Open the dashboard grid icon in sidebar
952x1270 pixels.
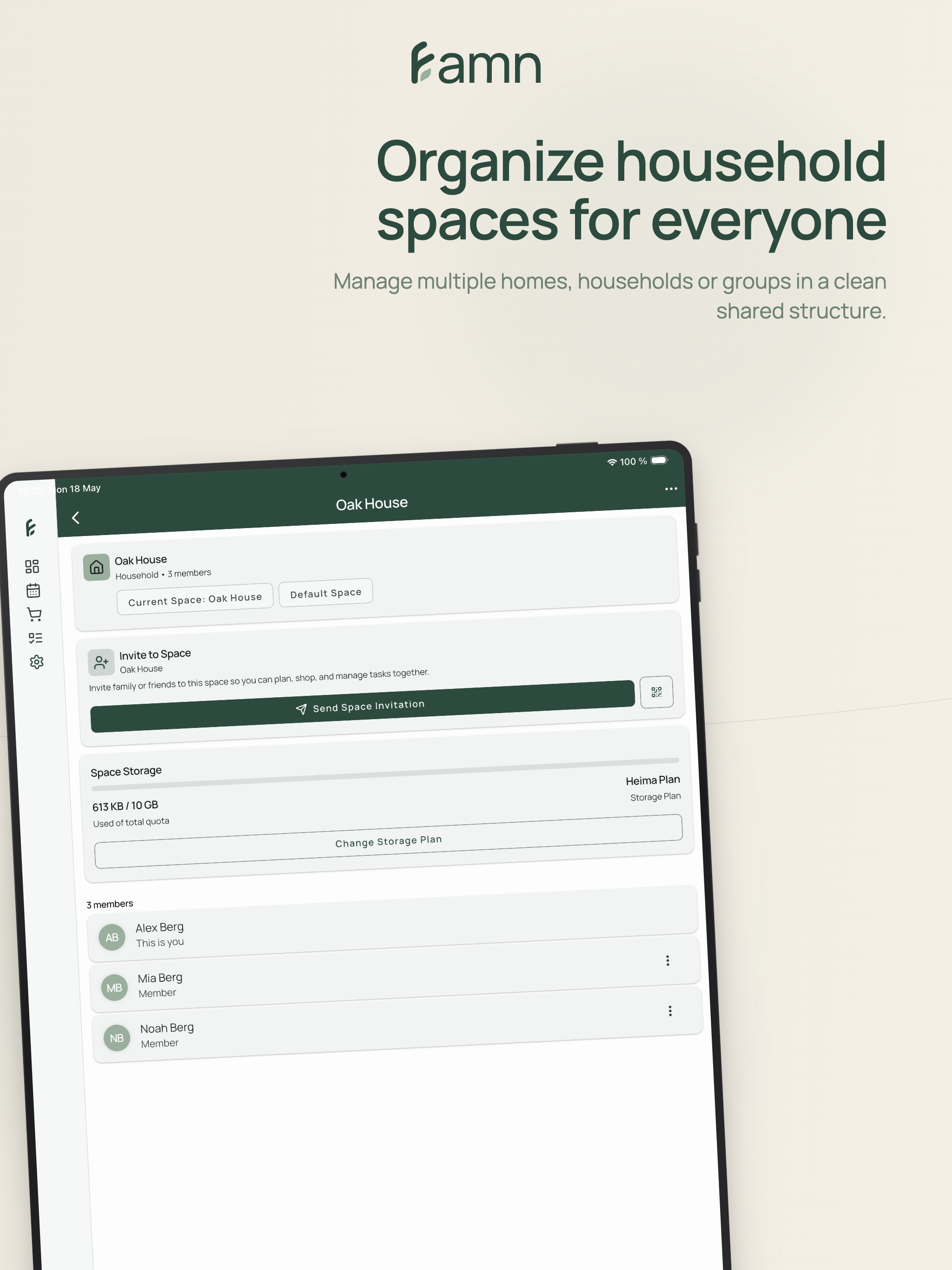point(32,566)
